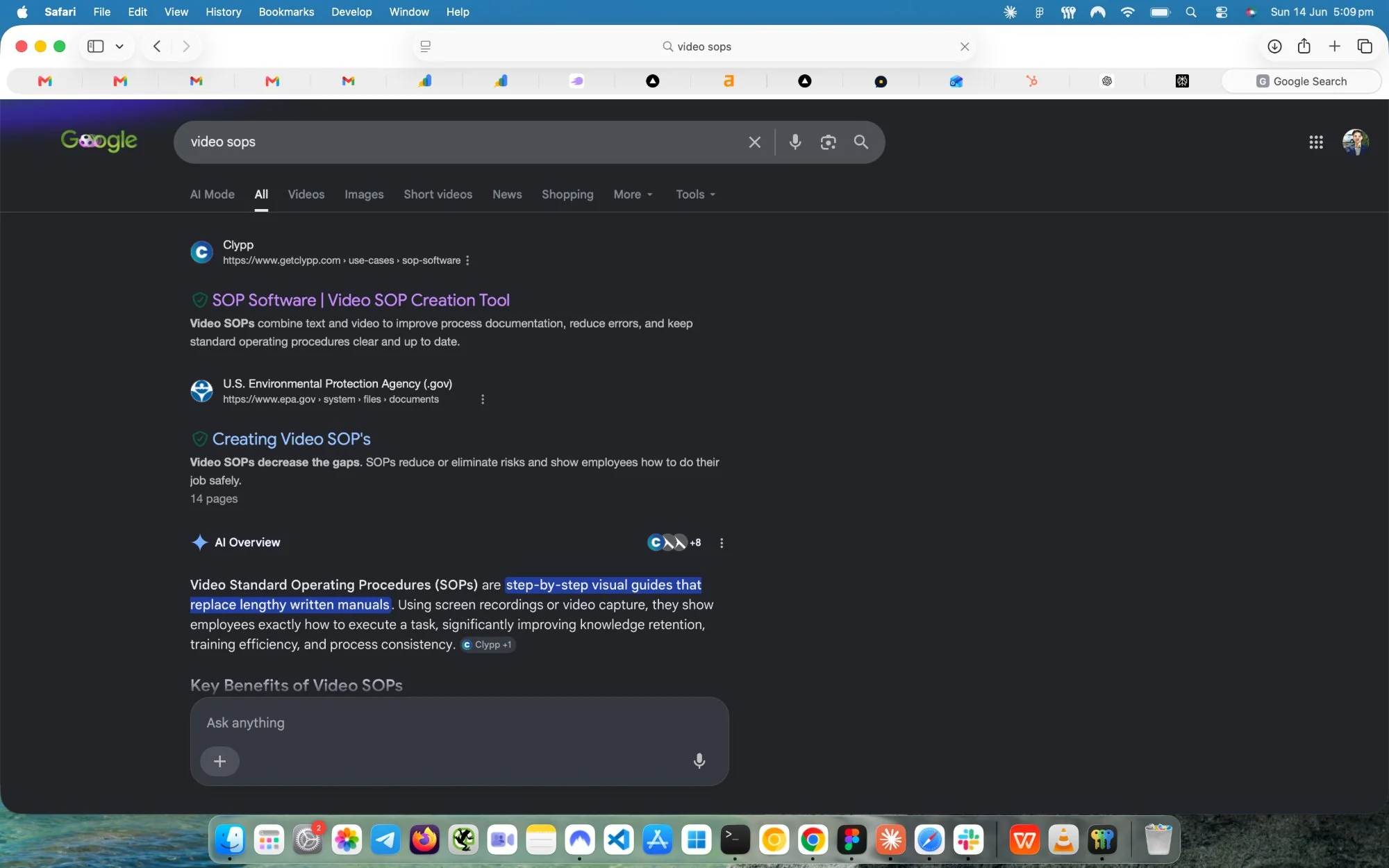This screenshot has width=1389, height=868.
Task: Open Safari History menu
Action: click(x=223, y=12)
